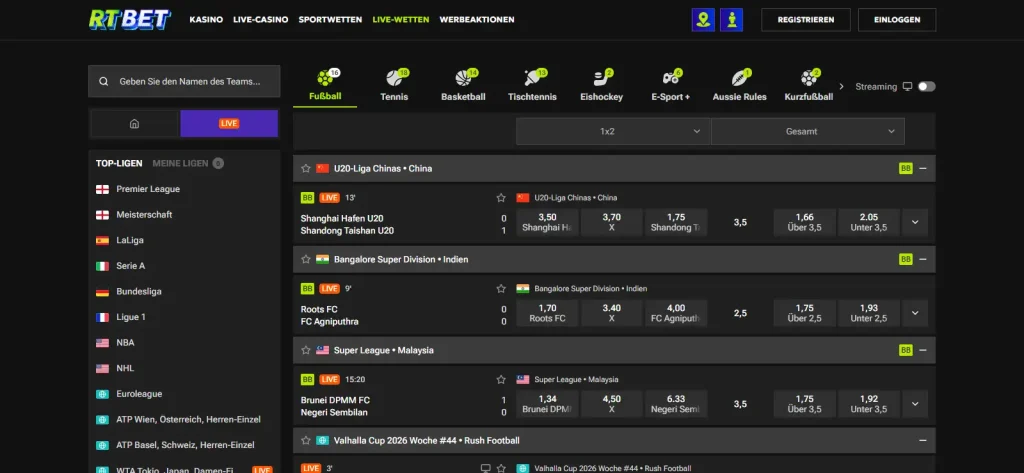Click the blue location pin icon
1024x473 pixels.
(703, 20)
